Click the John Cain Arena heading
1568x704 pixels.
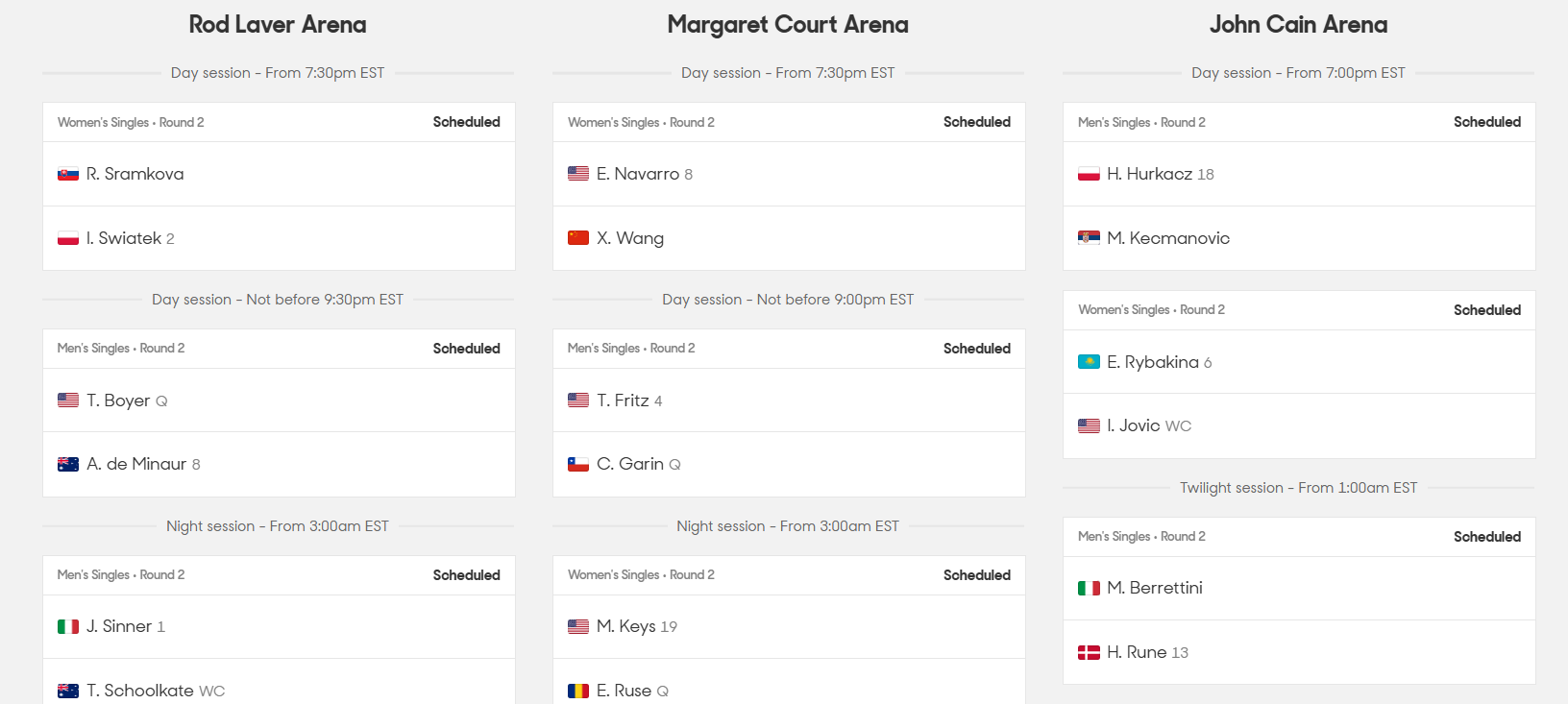pyautogui.click(x=1298, y=25)
